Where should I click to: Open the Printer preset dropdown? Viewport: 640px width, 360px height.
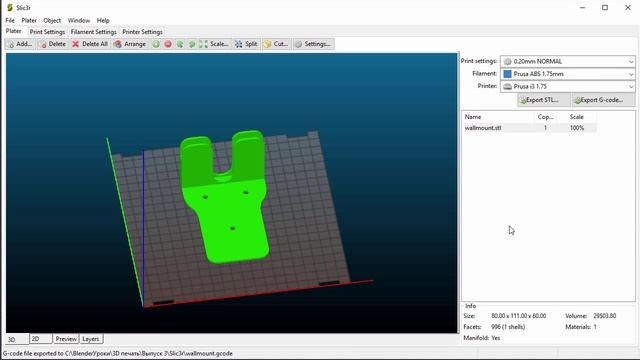(x=568, y=87)
